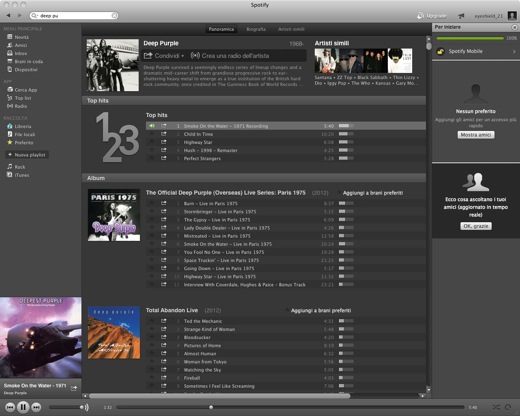Click the horizontal scrollbar
The image size is (520, 416).
tap(220, 396)
